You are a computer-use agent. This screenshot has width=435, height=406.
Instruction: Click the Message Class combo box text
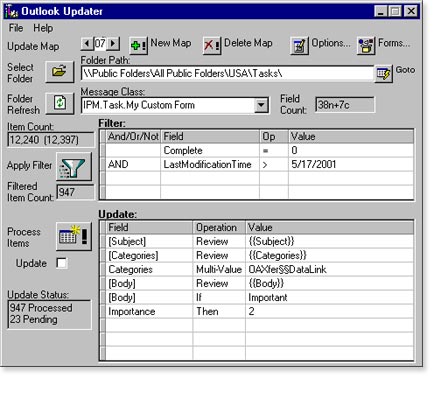click(x=167, y=105)
